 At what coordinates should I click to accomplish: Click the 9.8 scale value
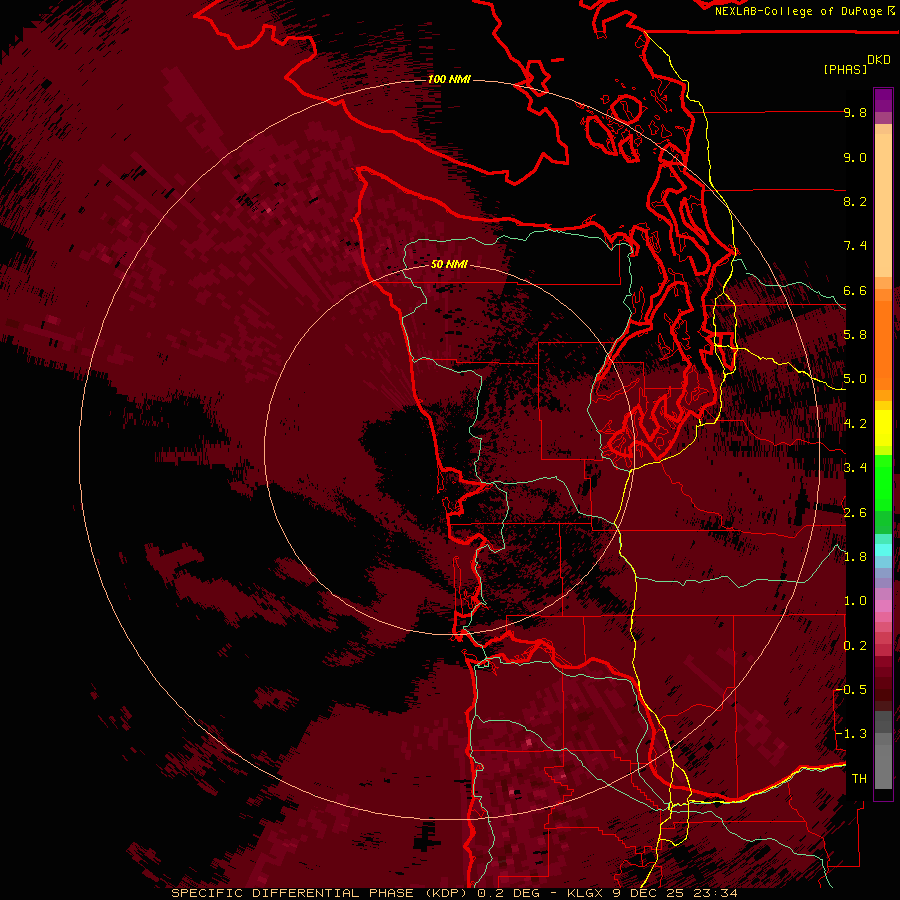(855, 112)
